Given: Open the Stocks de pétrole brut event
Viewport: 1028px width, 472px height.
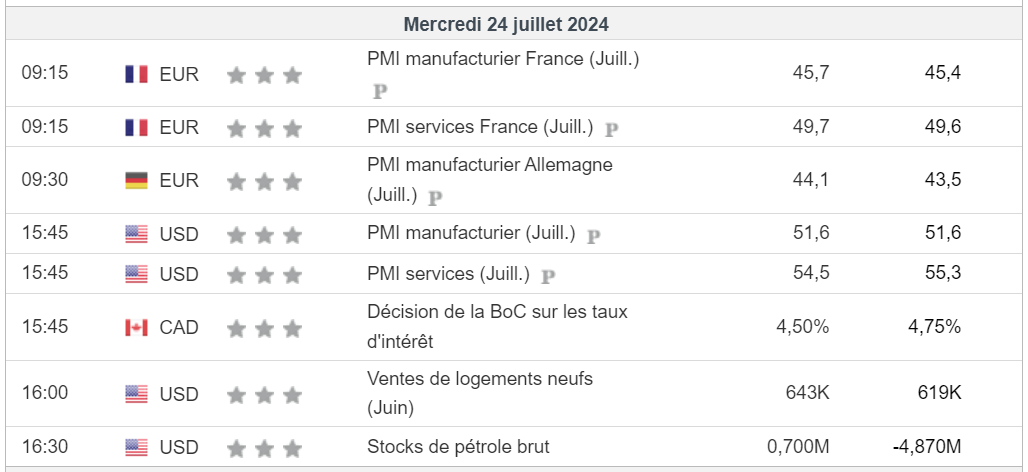Looking at the screenshot, I should pos(458,447).
